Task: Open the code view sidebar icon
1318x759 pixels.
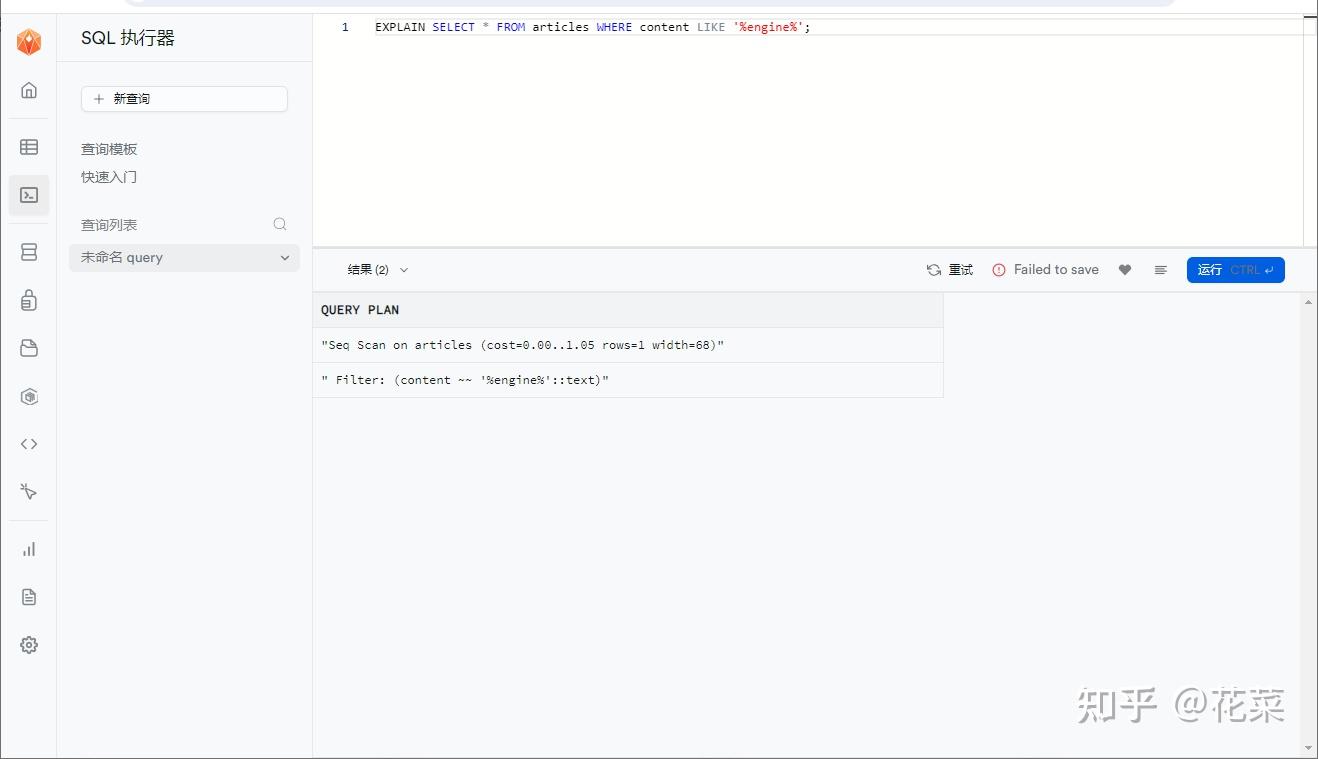Action: pyautogui.click(x=29, y=443)
